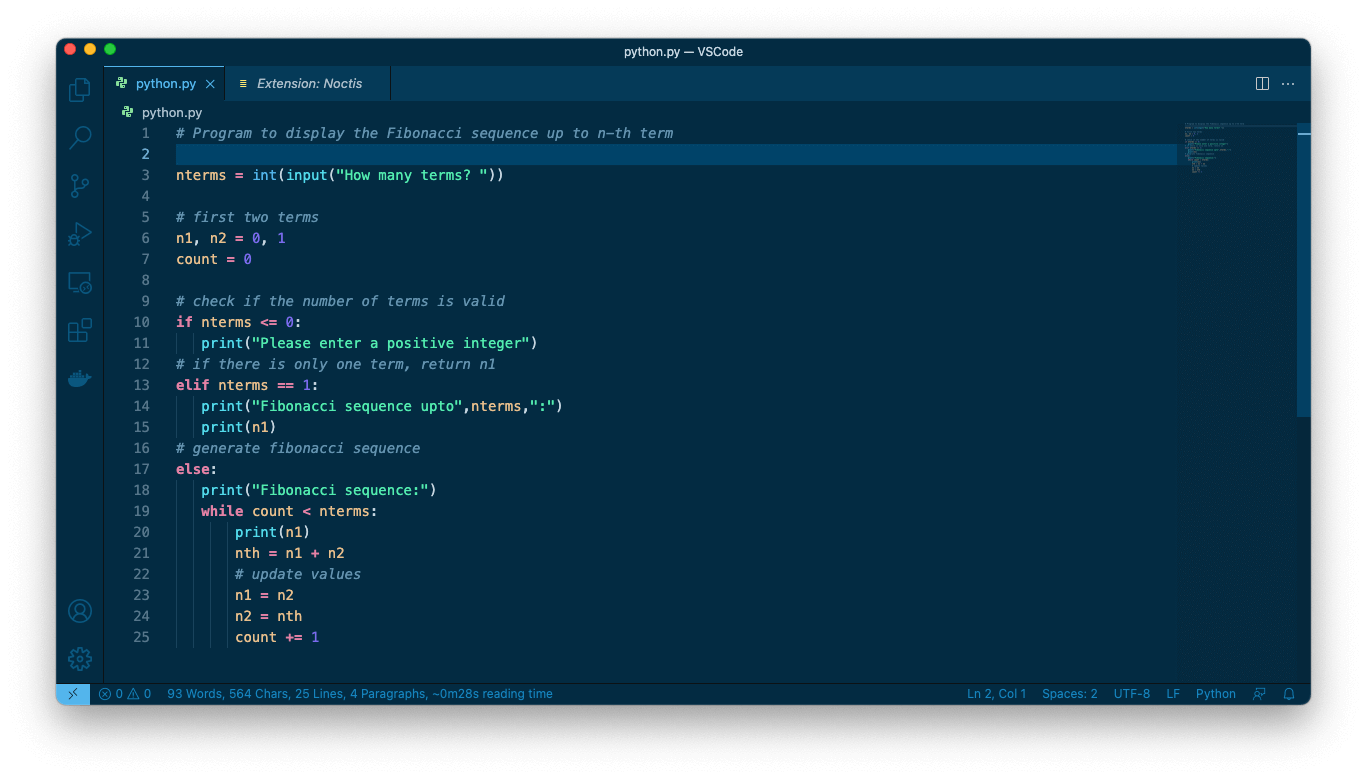1367x779 pixels.
Task: Switch to the Extension: Noctis tab
Action: tap(309, 84)
